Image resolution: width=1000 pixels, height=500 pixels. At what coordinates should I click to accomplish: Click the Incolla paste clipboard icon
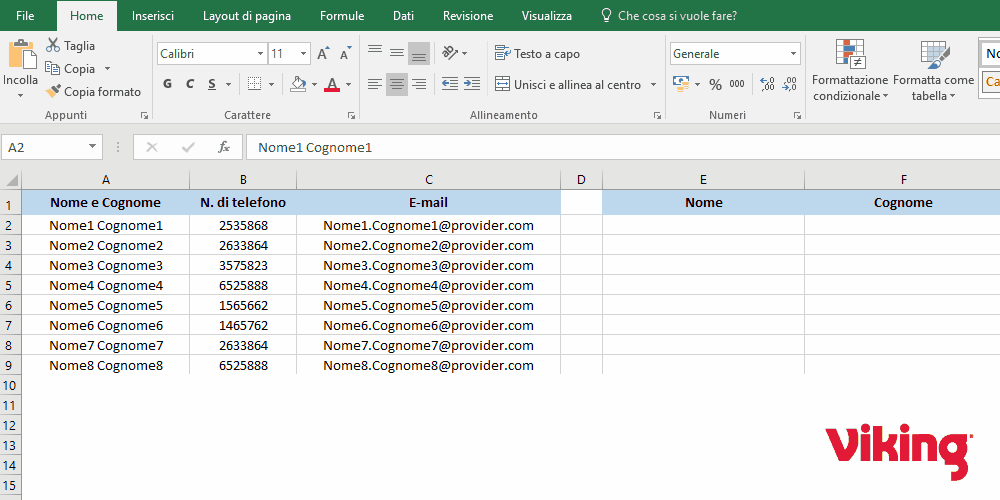coord(20,55)
